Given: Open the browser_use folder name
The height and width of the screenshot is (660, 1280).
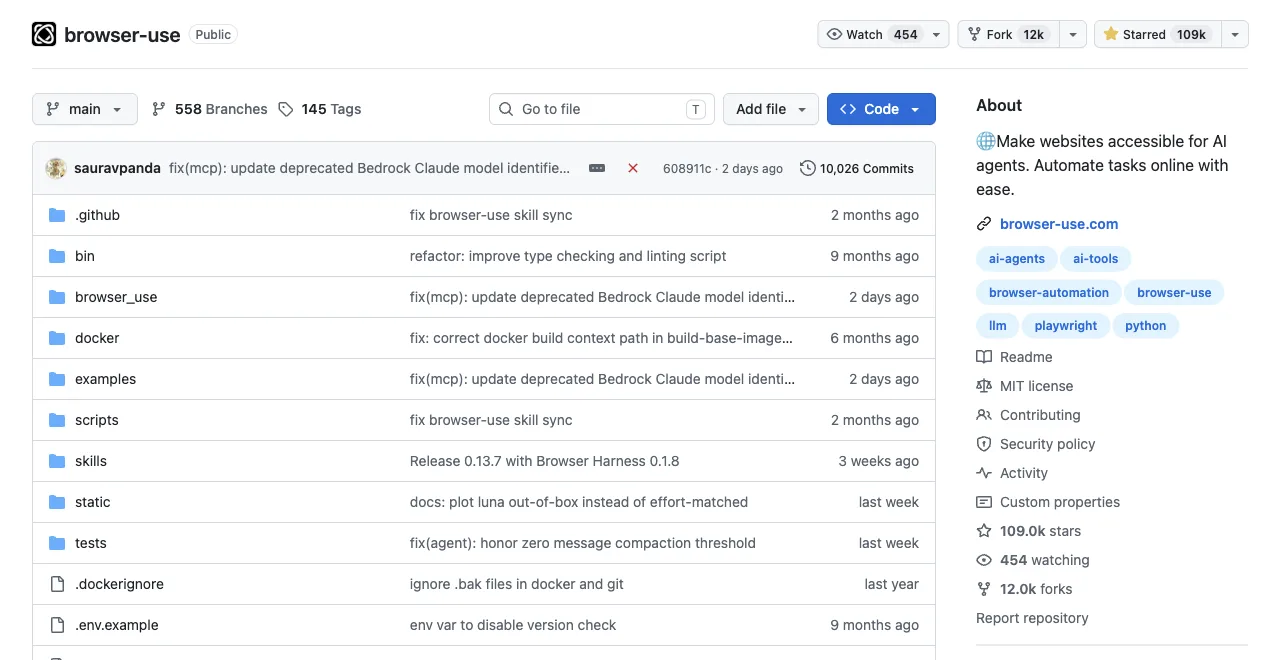Looking at the screenshot, I should pos(116,297).
